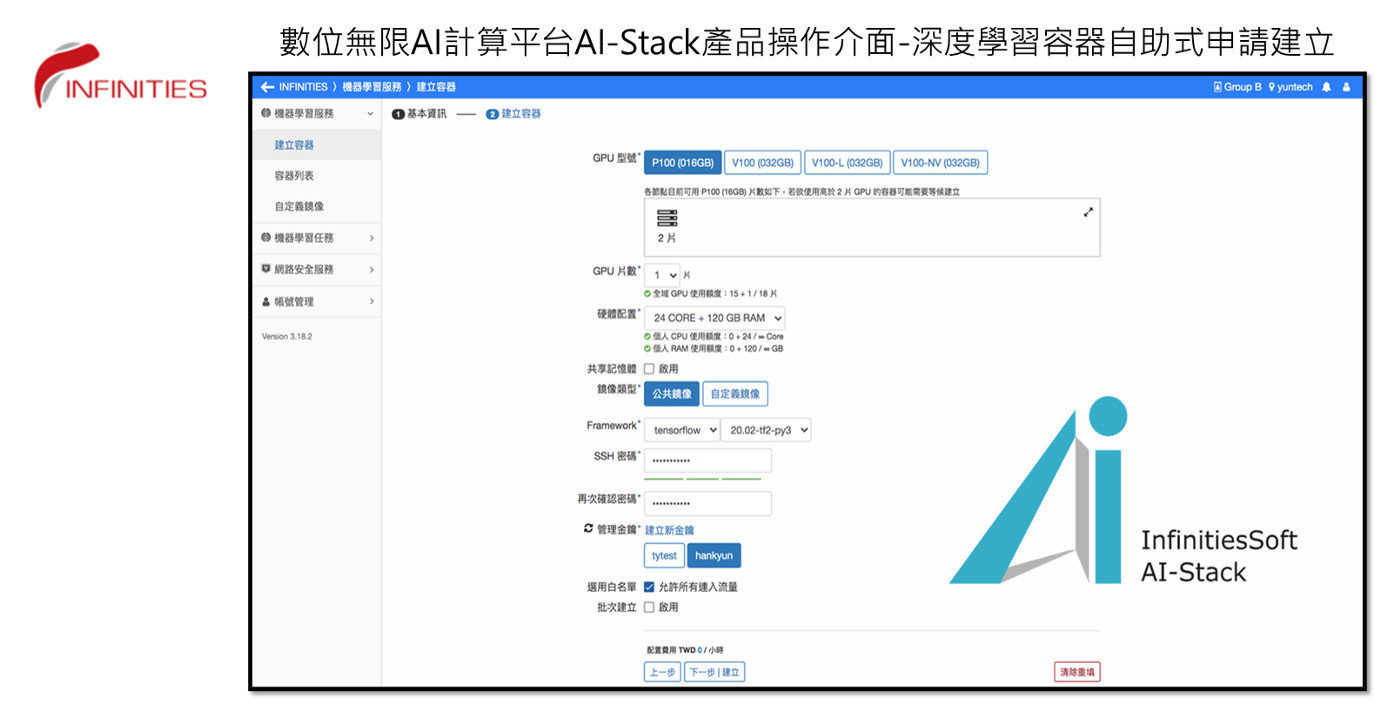Viewport: 1400px width, 710px height.
Task: Click the back arrow beside INFINITIES
Action: [x=267, y=87]
